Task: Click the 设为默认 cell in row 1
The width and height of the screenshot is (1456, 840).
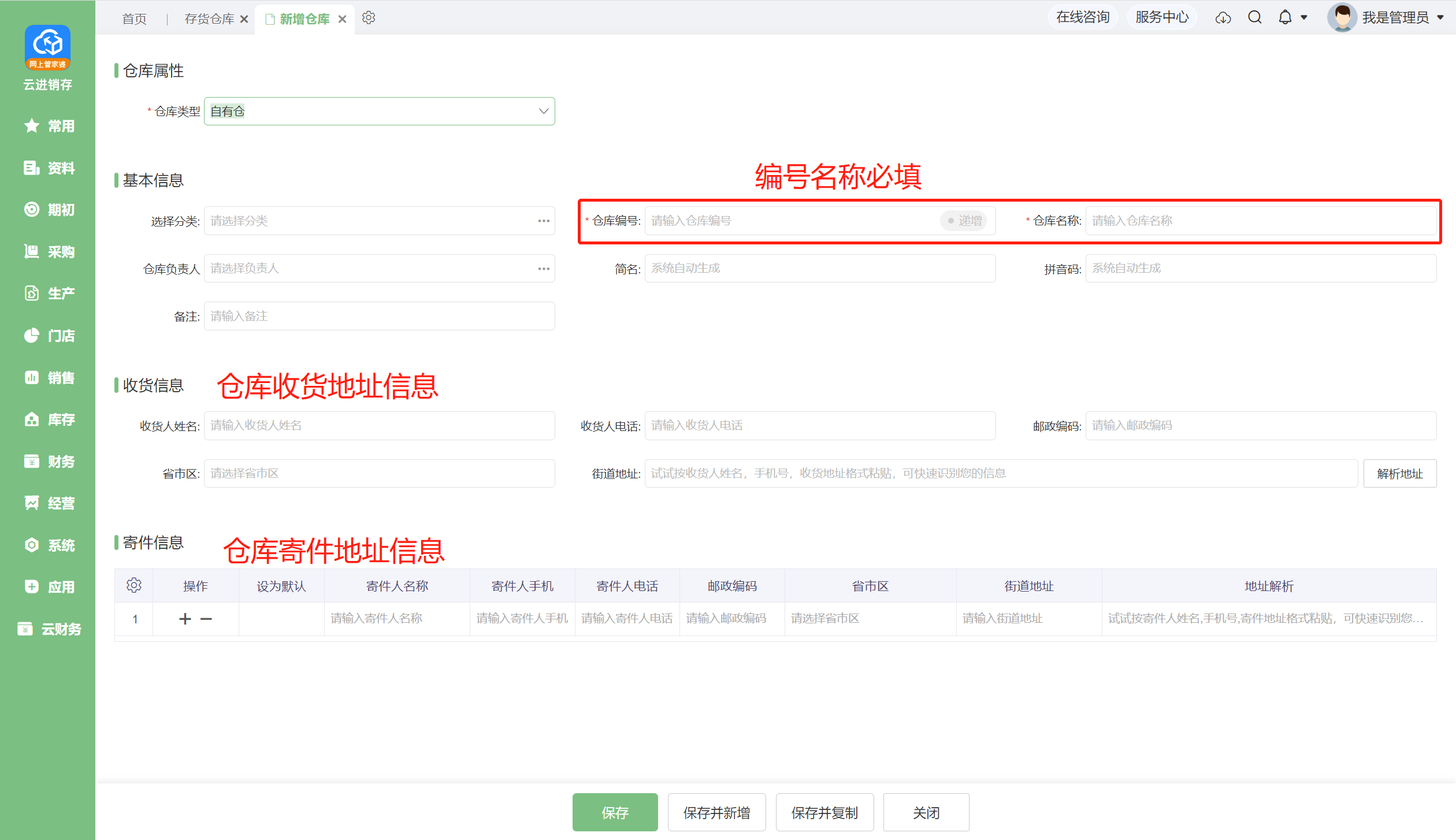Action: [281, 619]
